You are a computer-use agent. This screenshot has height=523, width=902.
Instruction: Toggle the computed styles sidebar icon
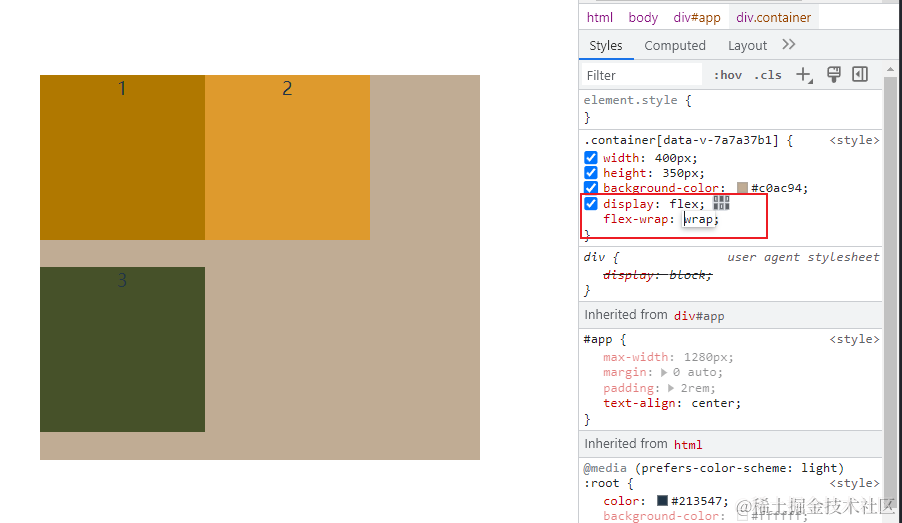point(860,74)
